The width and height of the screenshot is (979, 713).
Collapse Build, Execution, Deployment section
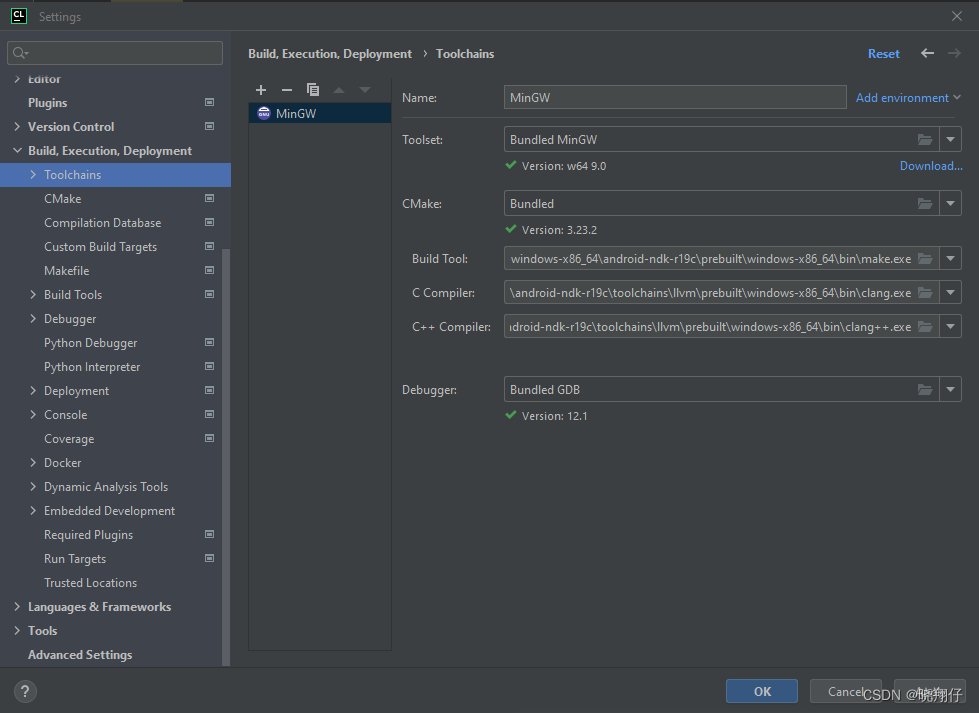(x=17, y=150)
